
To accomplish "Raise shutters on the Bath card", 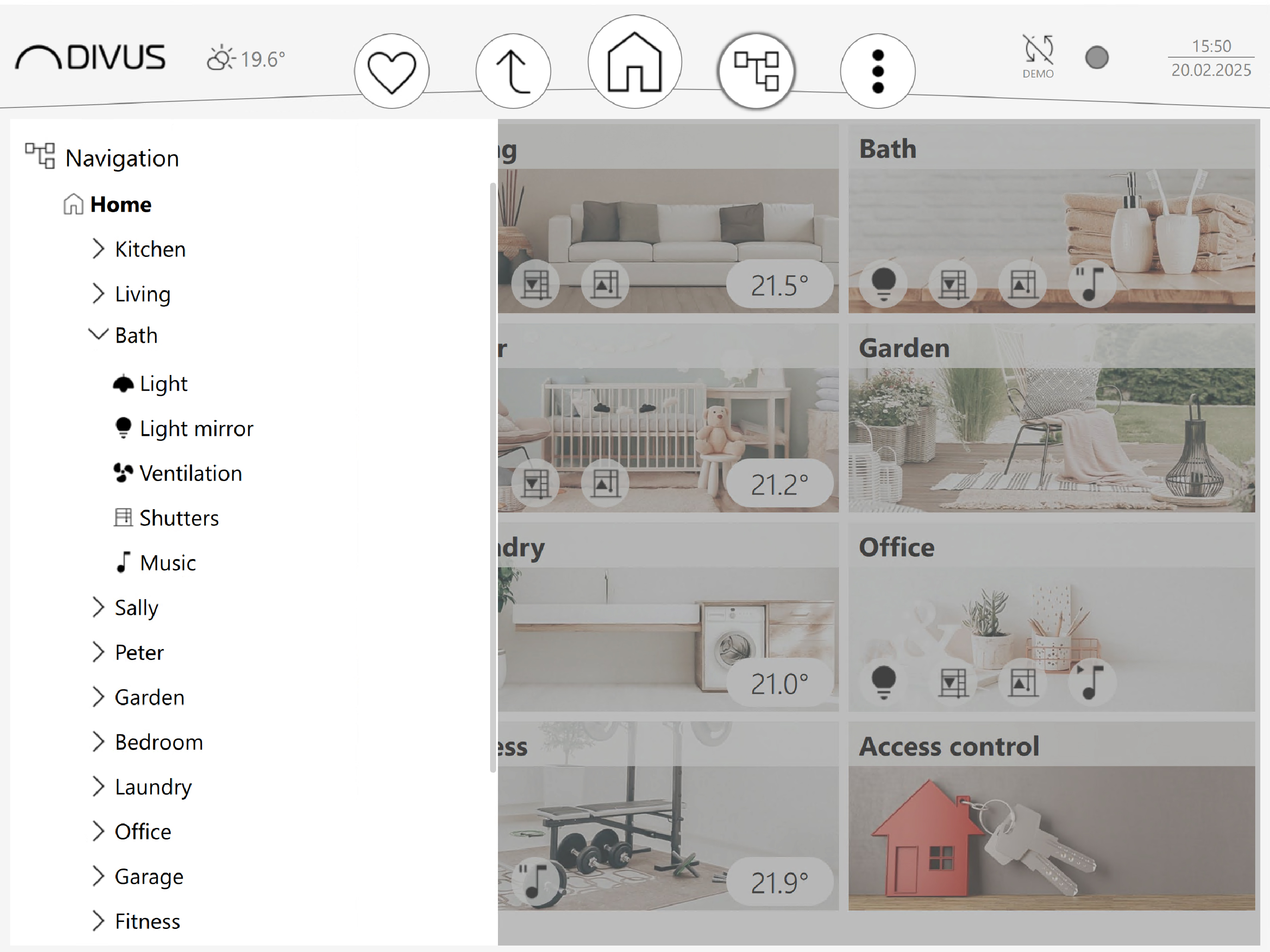I will pos(1023,284).
